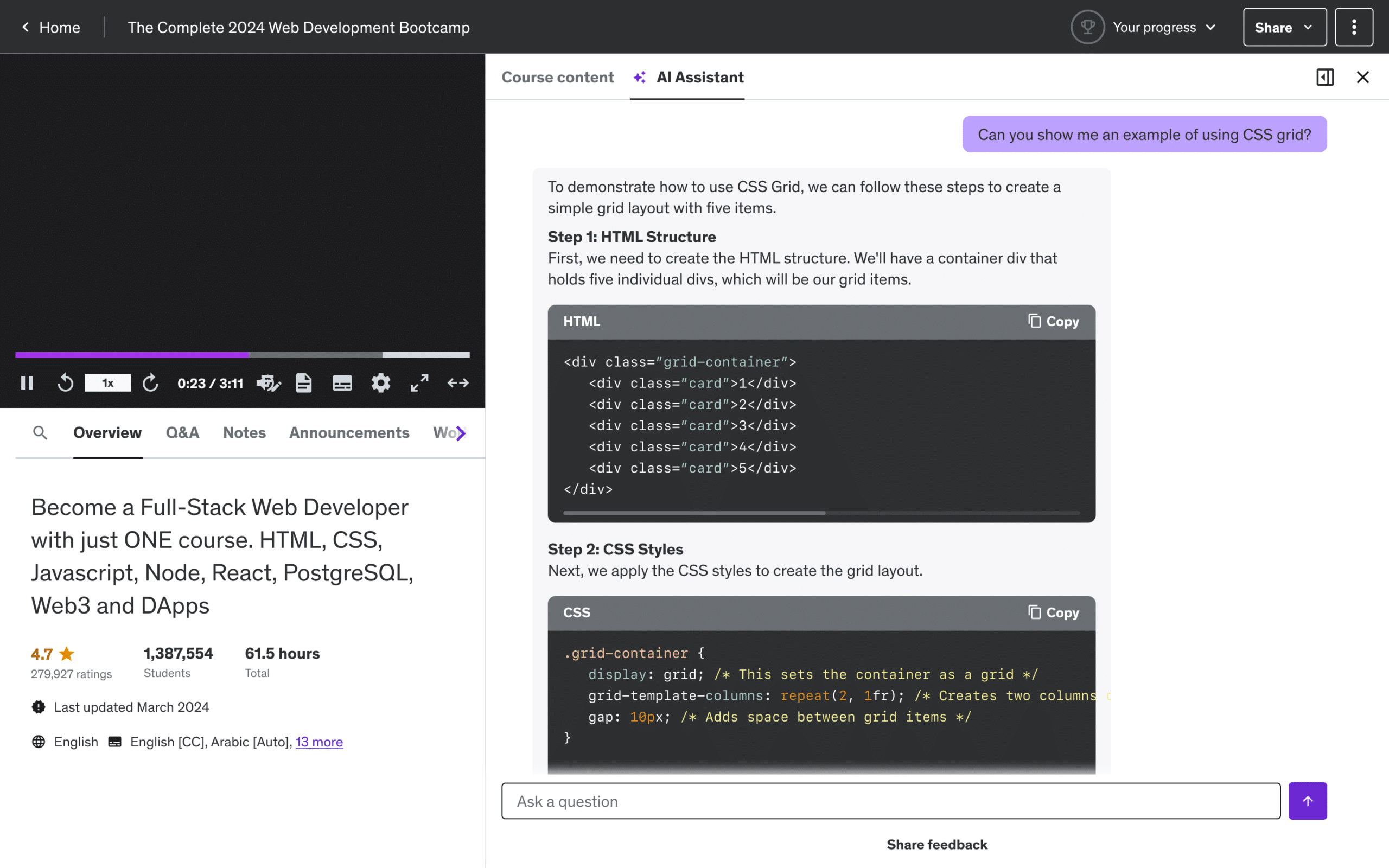
Task: Close the AI Assistant panel
Action: (x=1363, y=77)
